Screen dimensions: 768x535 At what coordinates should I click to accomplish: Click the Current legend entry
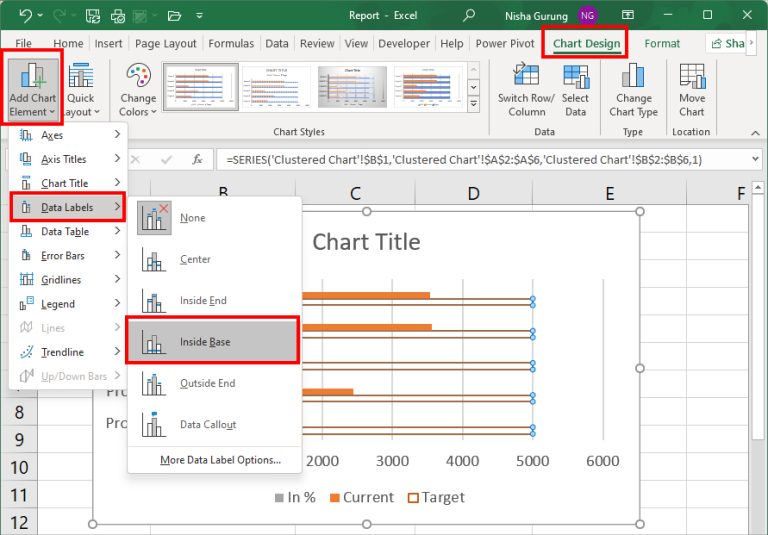pyautogui.click(x=362, y=497)
